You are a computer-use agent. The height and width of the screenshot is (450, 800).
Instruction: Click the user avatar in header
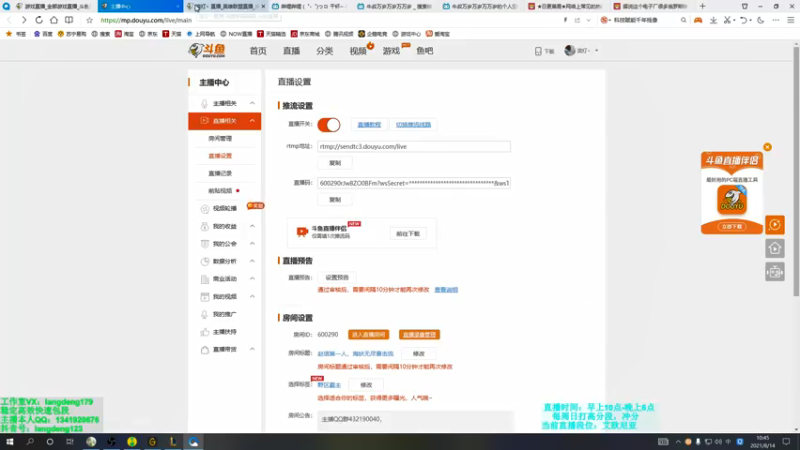tap(570, 50)
